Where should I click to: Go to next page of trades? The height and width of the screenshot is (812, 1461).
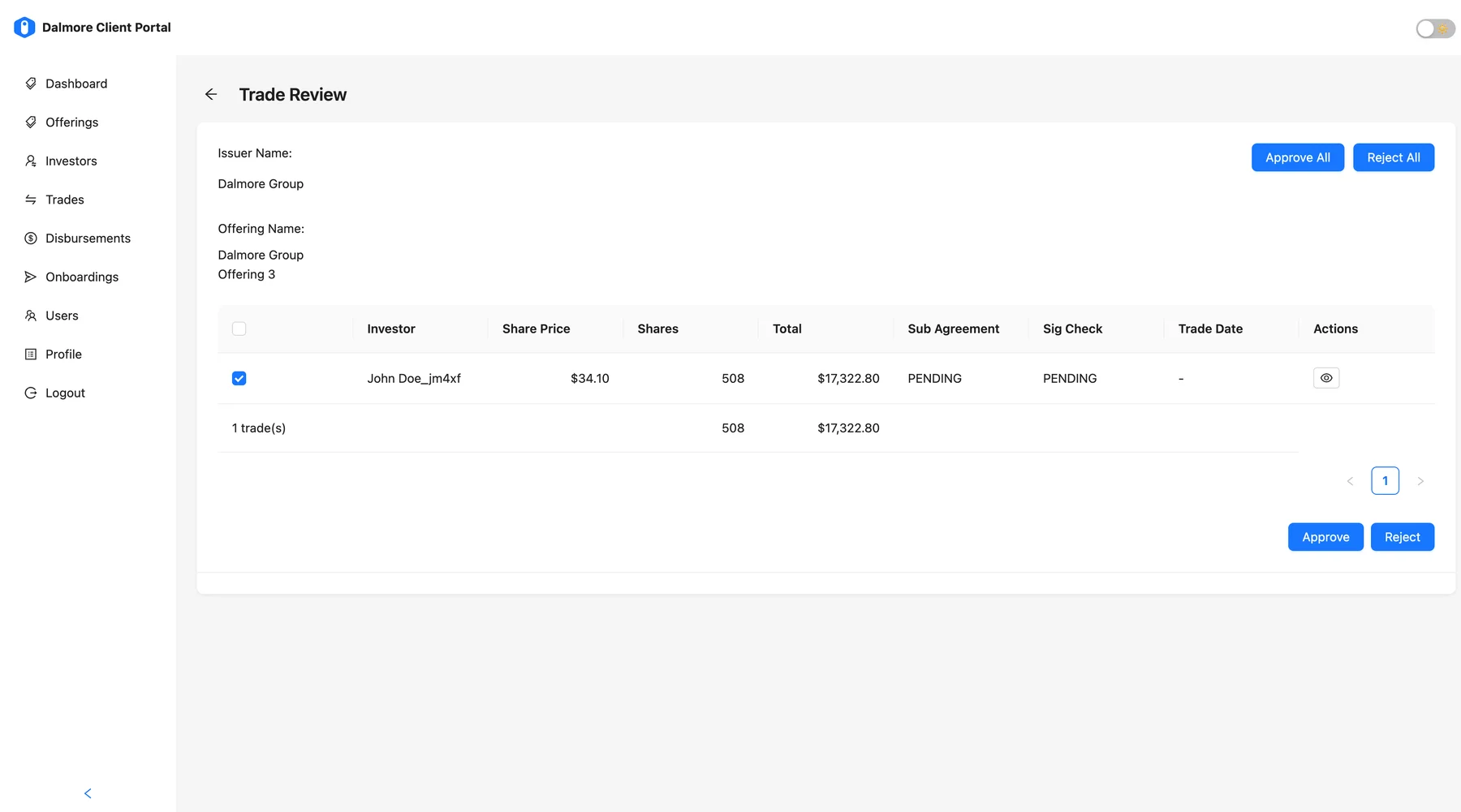(x=1420, y=481)
